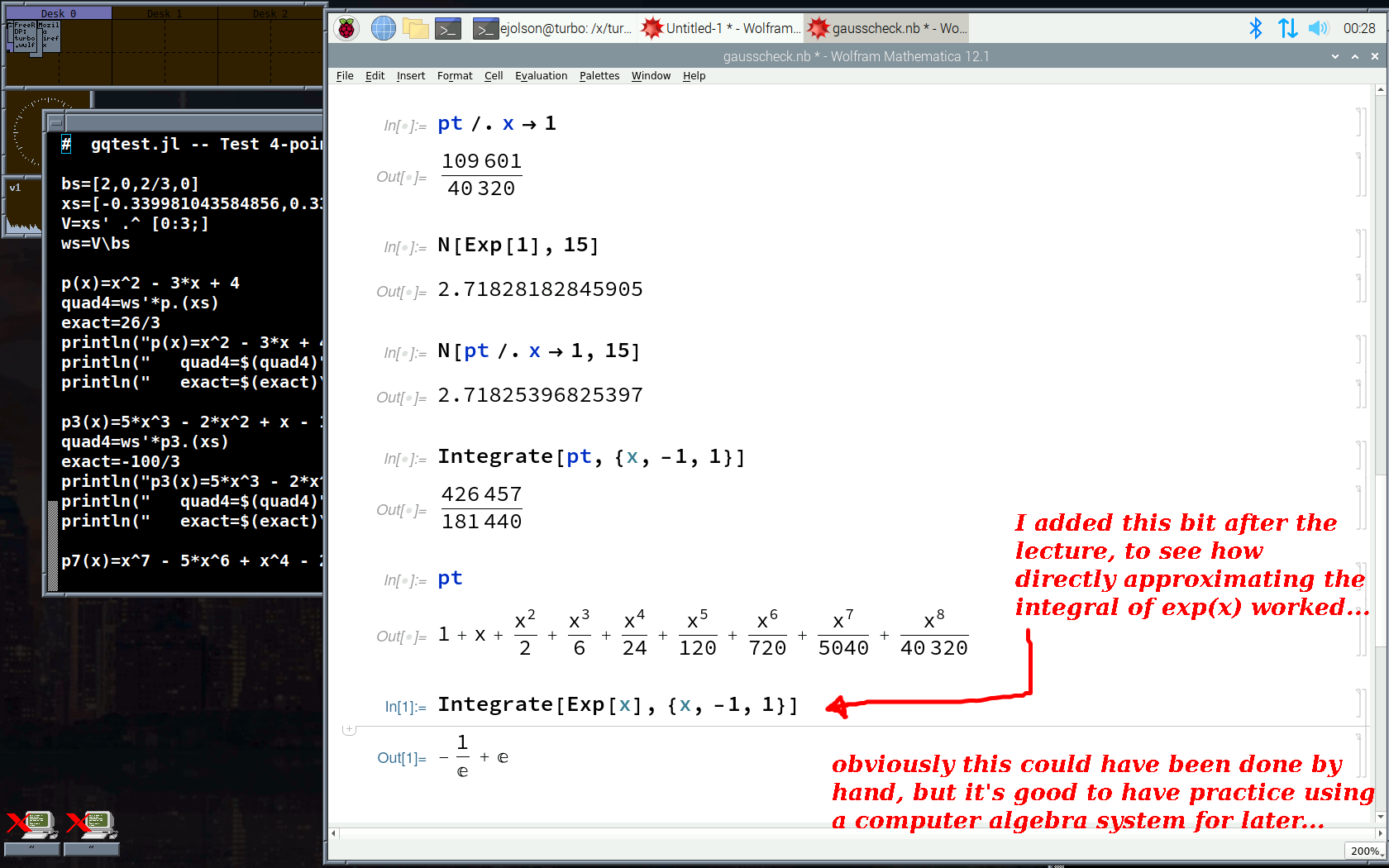The height and width of the screenshot is (868, 1389).
Task: Open the 200% magnification dropdown
Action: coord(1365,851)
